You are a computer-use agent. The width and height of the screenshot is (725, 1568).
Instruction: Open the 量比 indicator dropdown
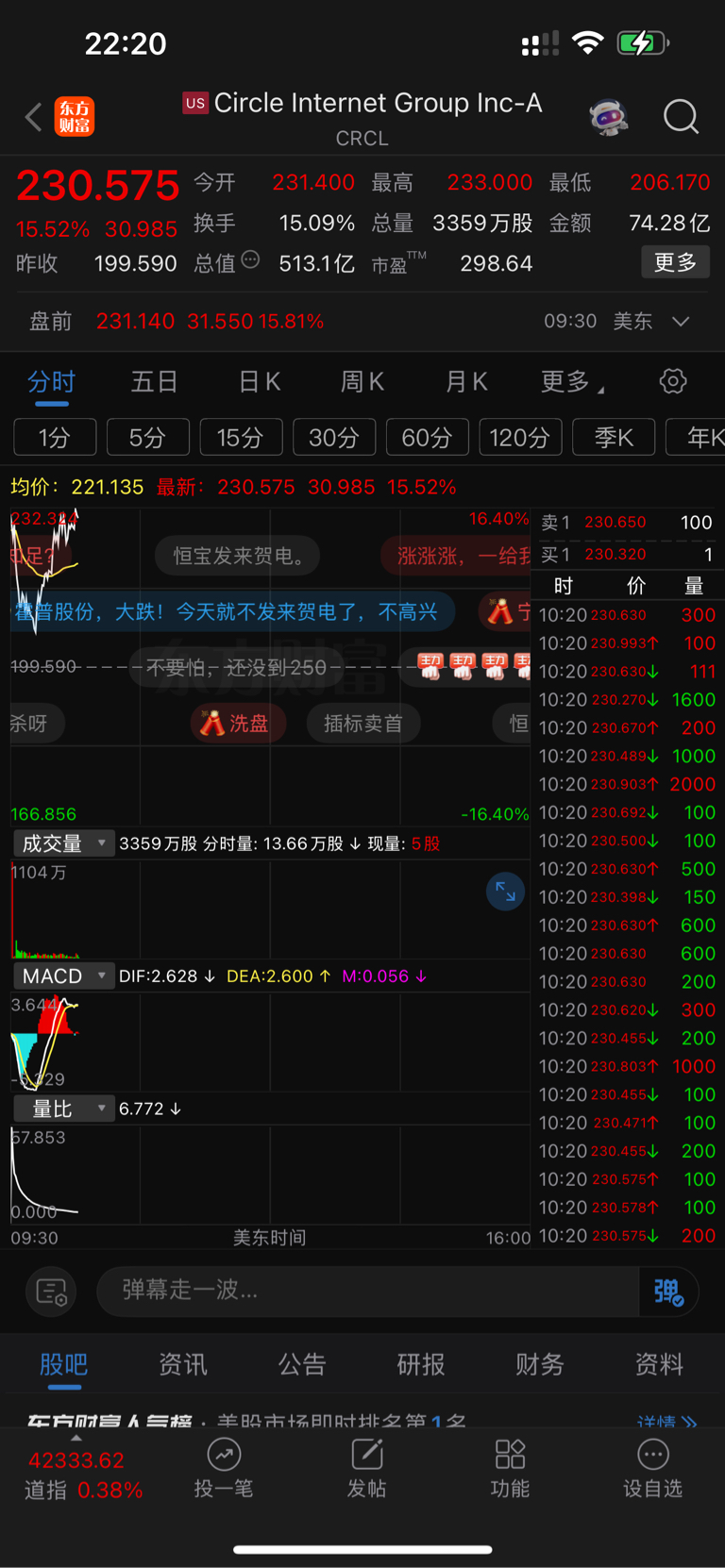pyautogui.click(x=63, y=1109)
